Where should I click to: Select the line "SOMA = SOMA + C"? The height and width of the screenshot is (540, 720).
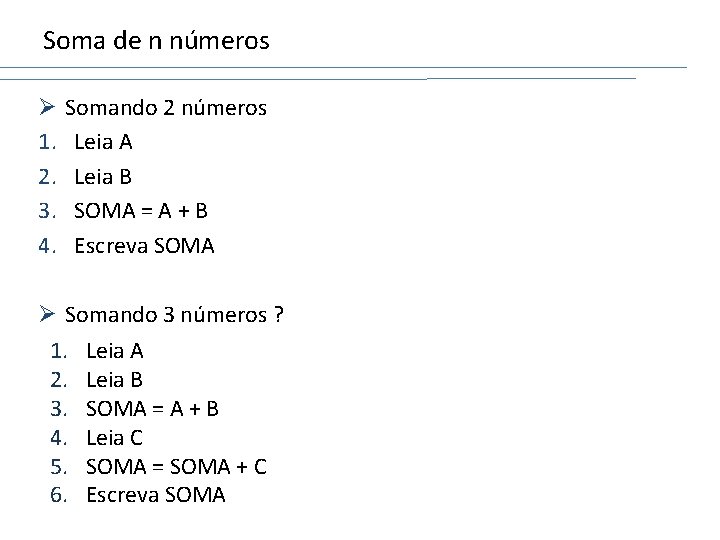click(176, 466)
